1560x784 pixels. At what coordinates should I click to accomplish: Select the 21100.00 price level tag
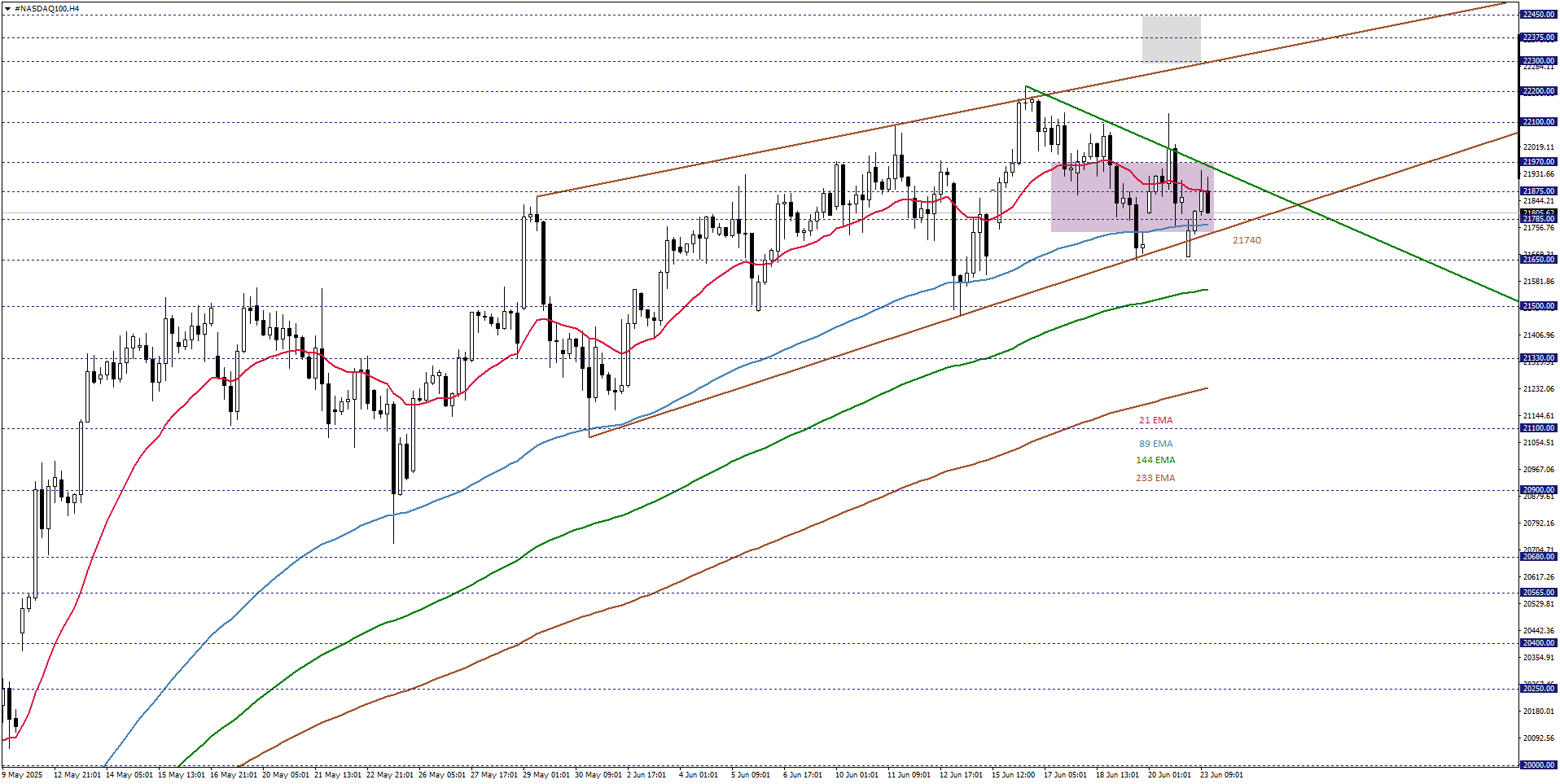(x=1538, y=428)
